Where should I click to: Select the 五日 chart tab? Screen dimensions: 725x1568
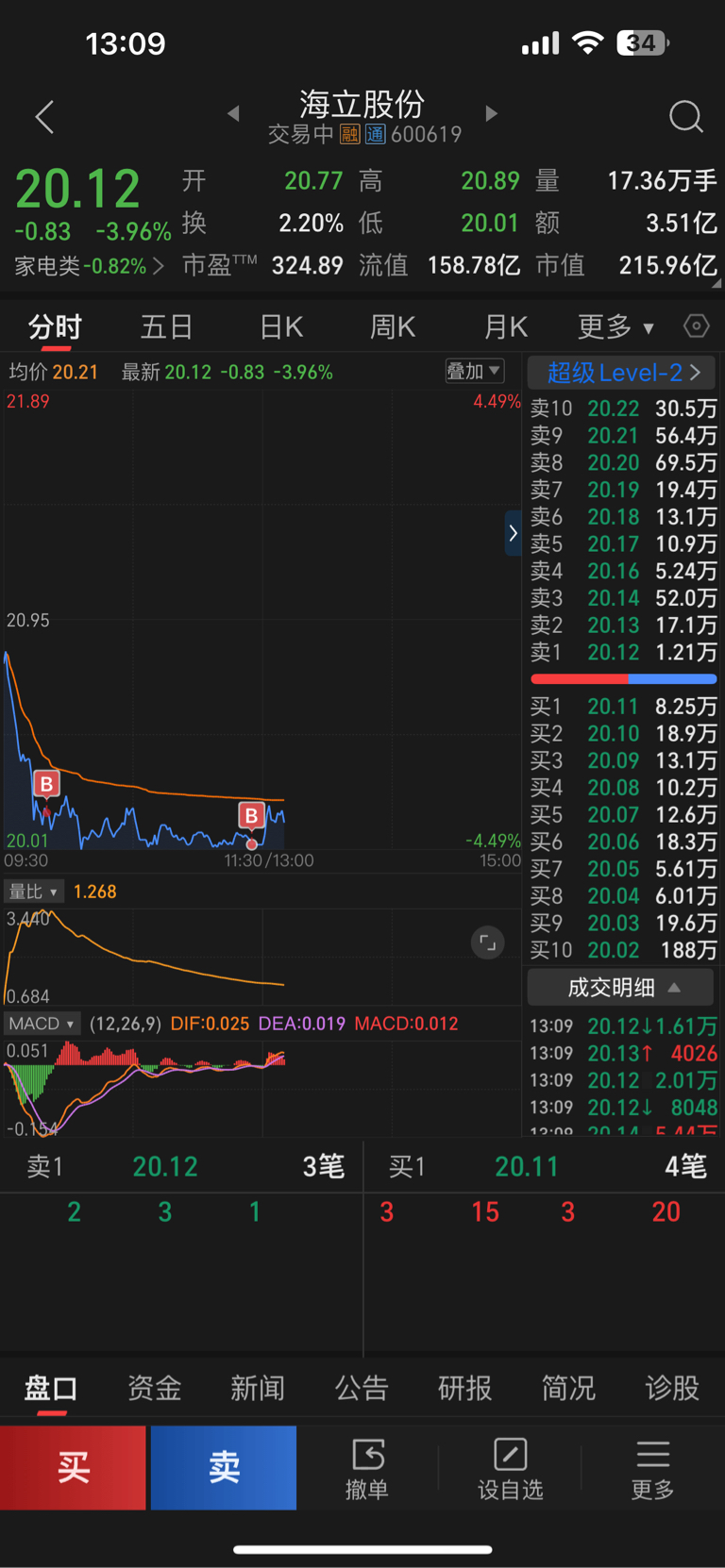[x=167, y=327]
